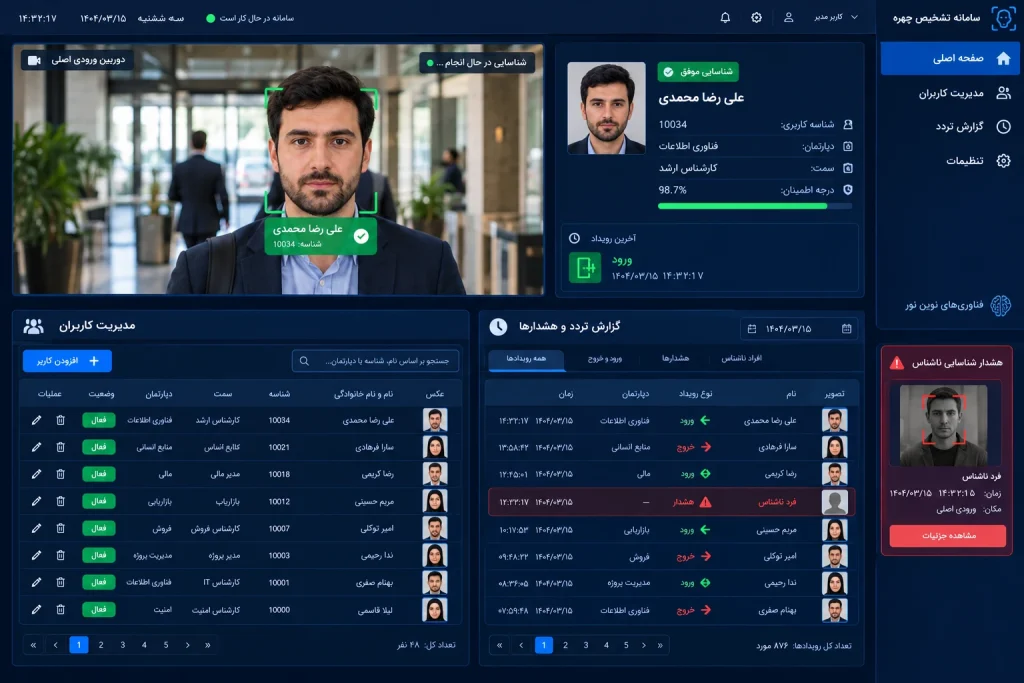This screenshot has height=683, width=1024.
Task: Select the همه رویدادها tab
Action: click(x=526, y=358)
